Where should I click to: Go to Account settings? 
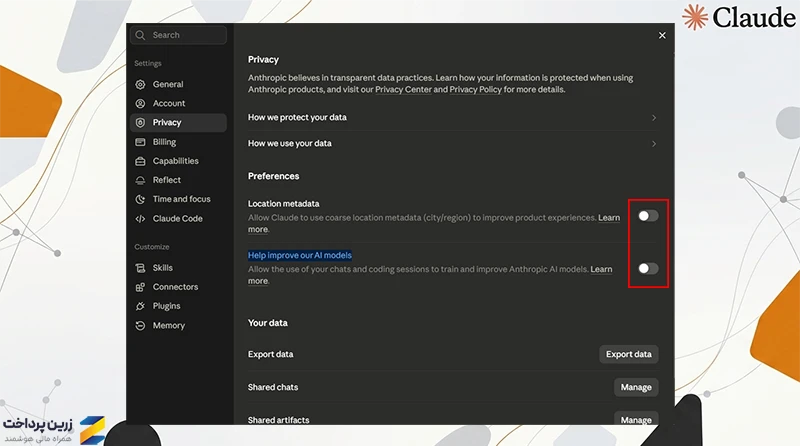pyautogui.click(x=178, y=104)
